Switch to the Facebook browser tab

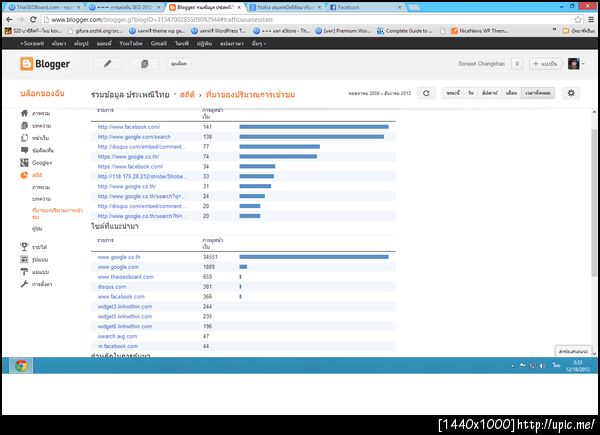[x=364, y=7]
